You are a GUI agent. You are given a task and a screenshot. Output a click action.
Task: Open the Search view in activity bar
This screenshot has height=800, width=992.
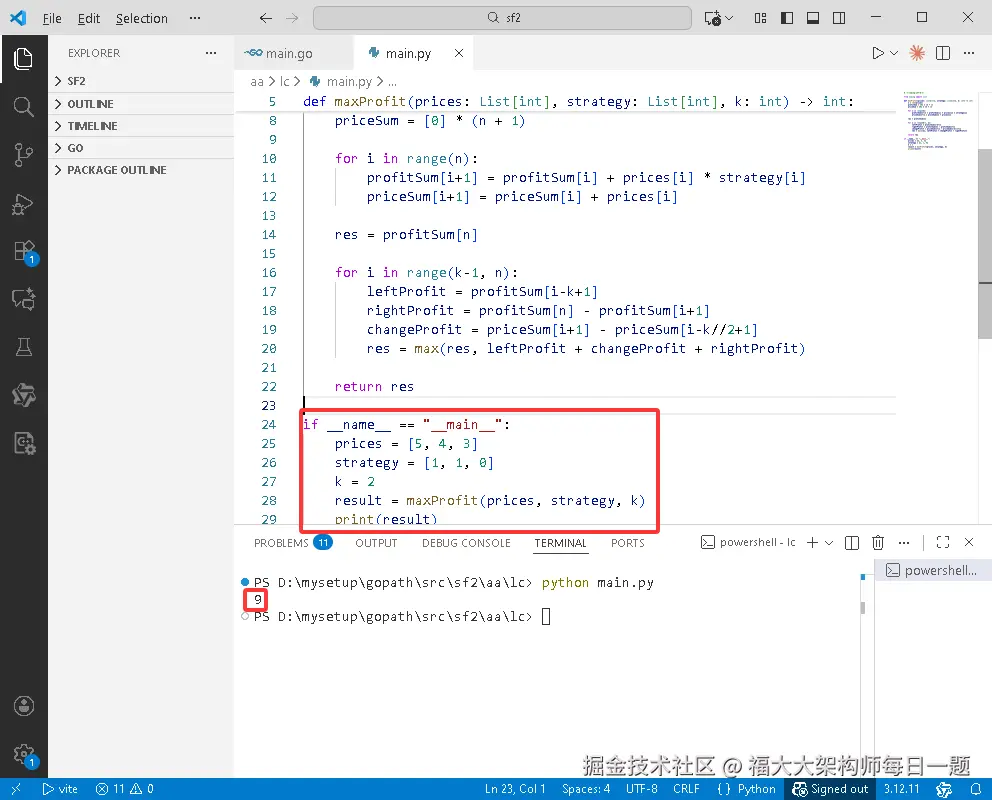pyautogui.click(x=23, y=106)
